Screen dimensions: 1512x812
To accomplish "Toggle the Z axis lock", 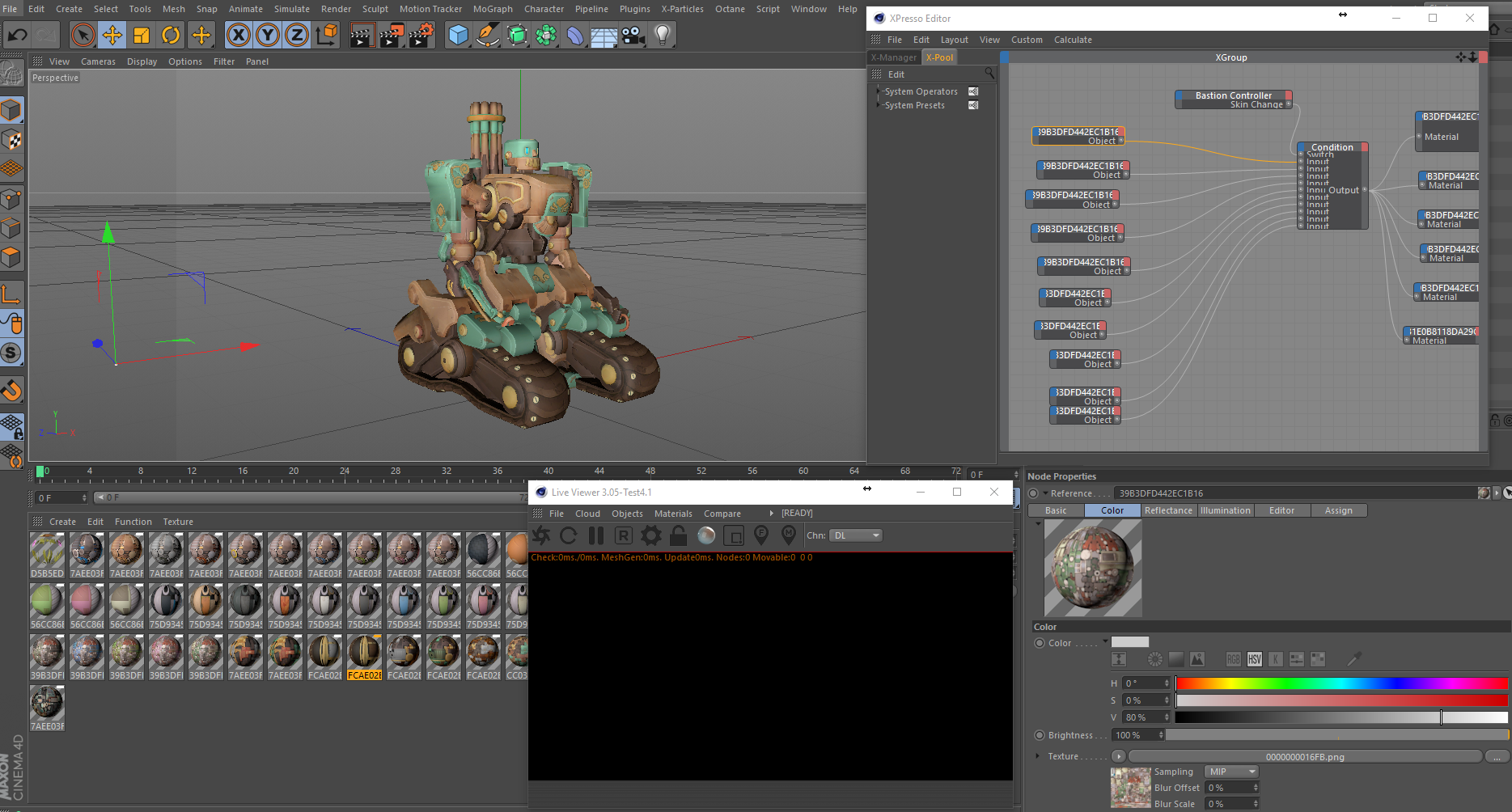I will tap(297, 35).
